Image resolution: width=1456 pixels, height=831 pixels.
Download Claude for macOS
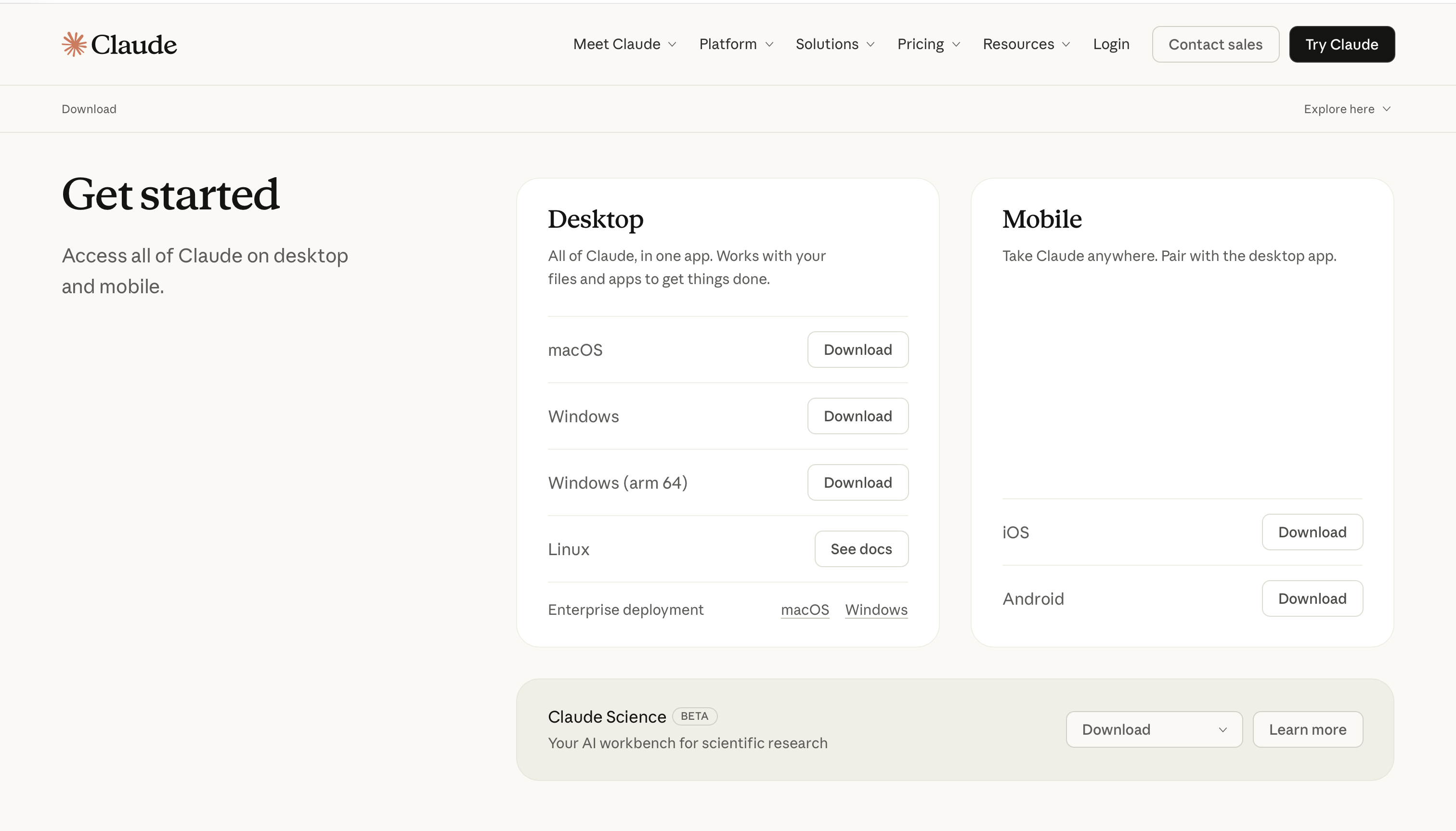(x=857, y=350)
